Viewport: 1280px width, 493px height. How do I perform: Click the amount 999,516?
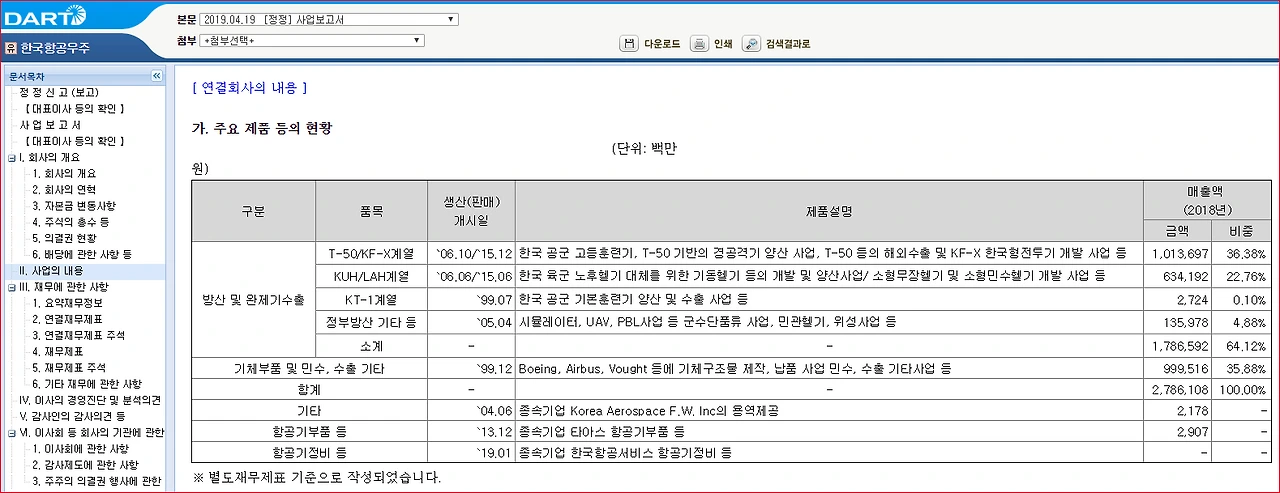(x=1186, y=368)
